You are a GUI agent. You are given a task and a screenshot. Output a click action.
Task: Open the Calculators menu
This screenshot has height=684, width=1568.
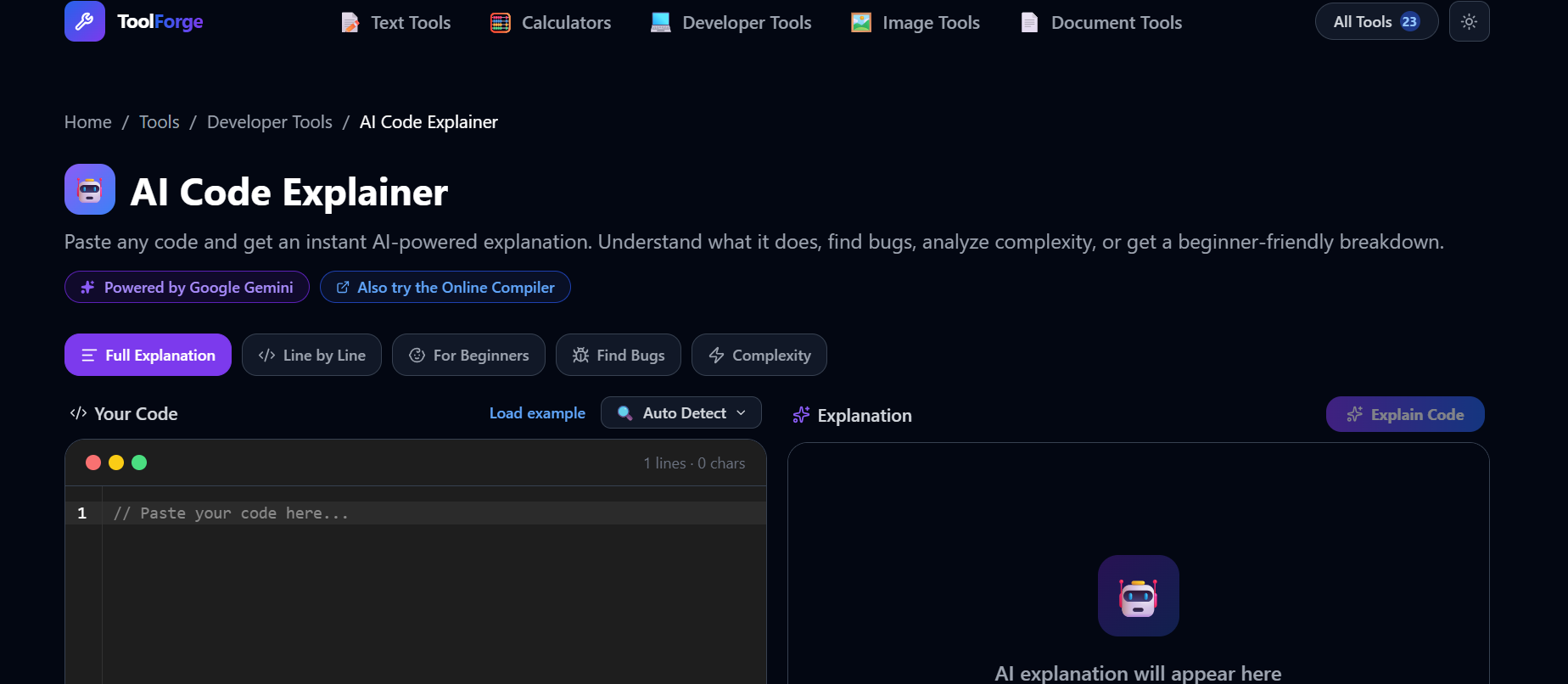(551, 23)
